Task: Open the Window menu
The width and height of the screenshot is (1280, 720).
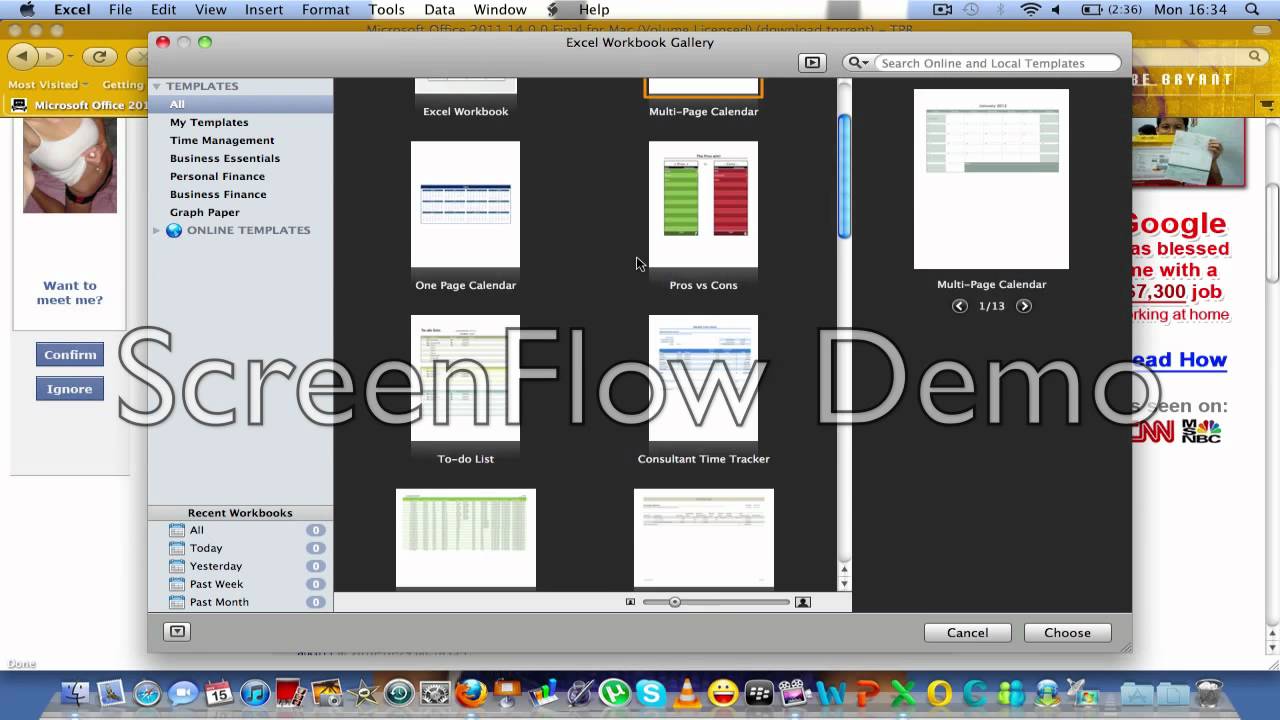Action: pos(500,10)
